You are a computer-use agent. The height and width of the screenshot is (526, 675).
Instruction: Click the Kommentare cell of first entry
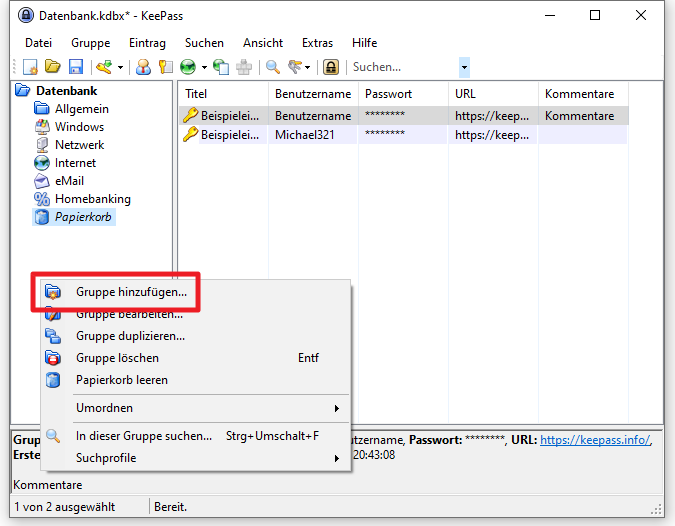click(x=583, y=116)
